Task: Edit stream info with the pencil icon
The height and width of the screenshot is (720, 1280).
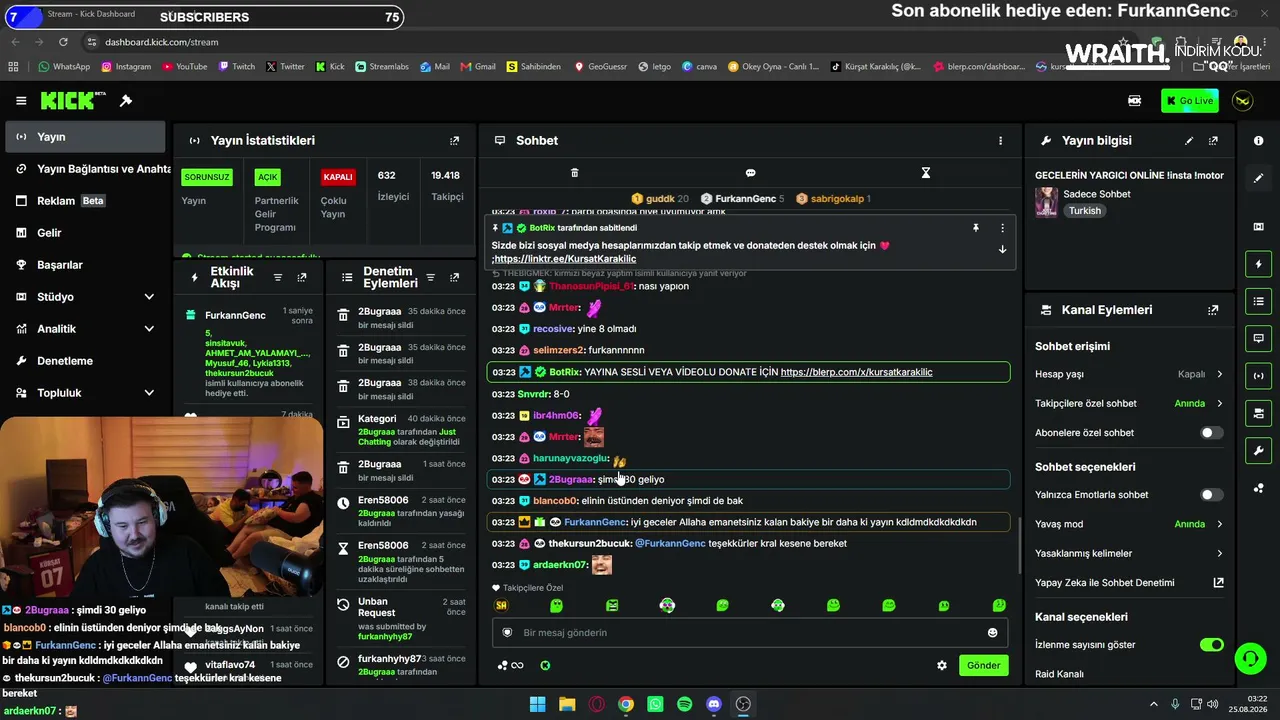Action: [1189, 141]
